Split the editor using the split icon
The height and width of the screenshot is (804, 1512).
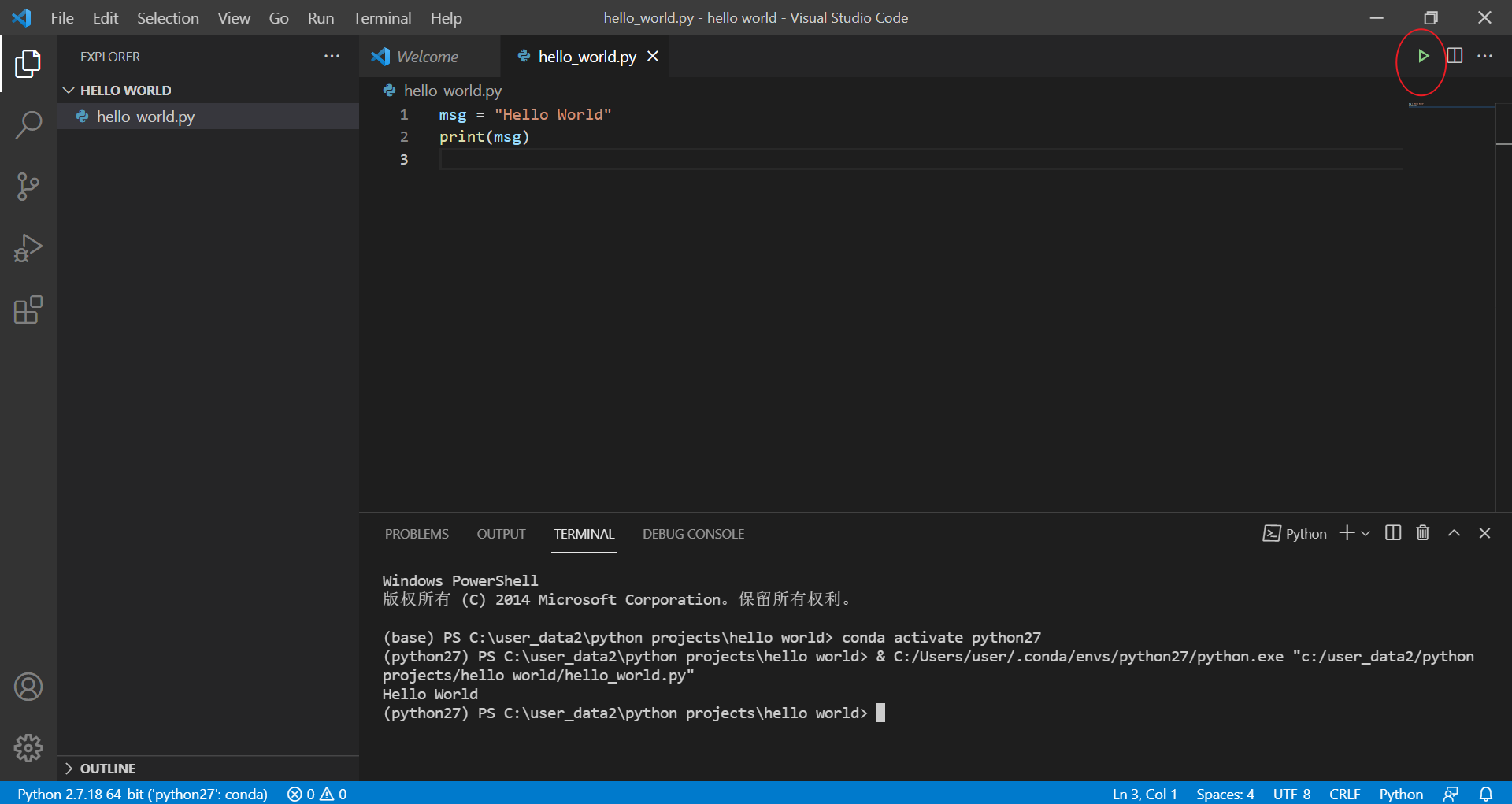coord(1455,56)
